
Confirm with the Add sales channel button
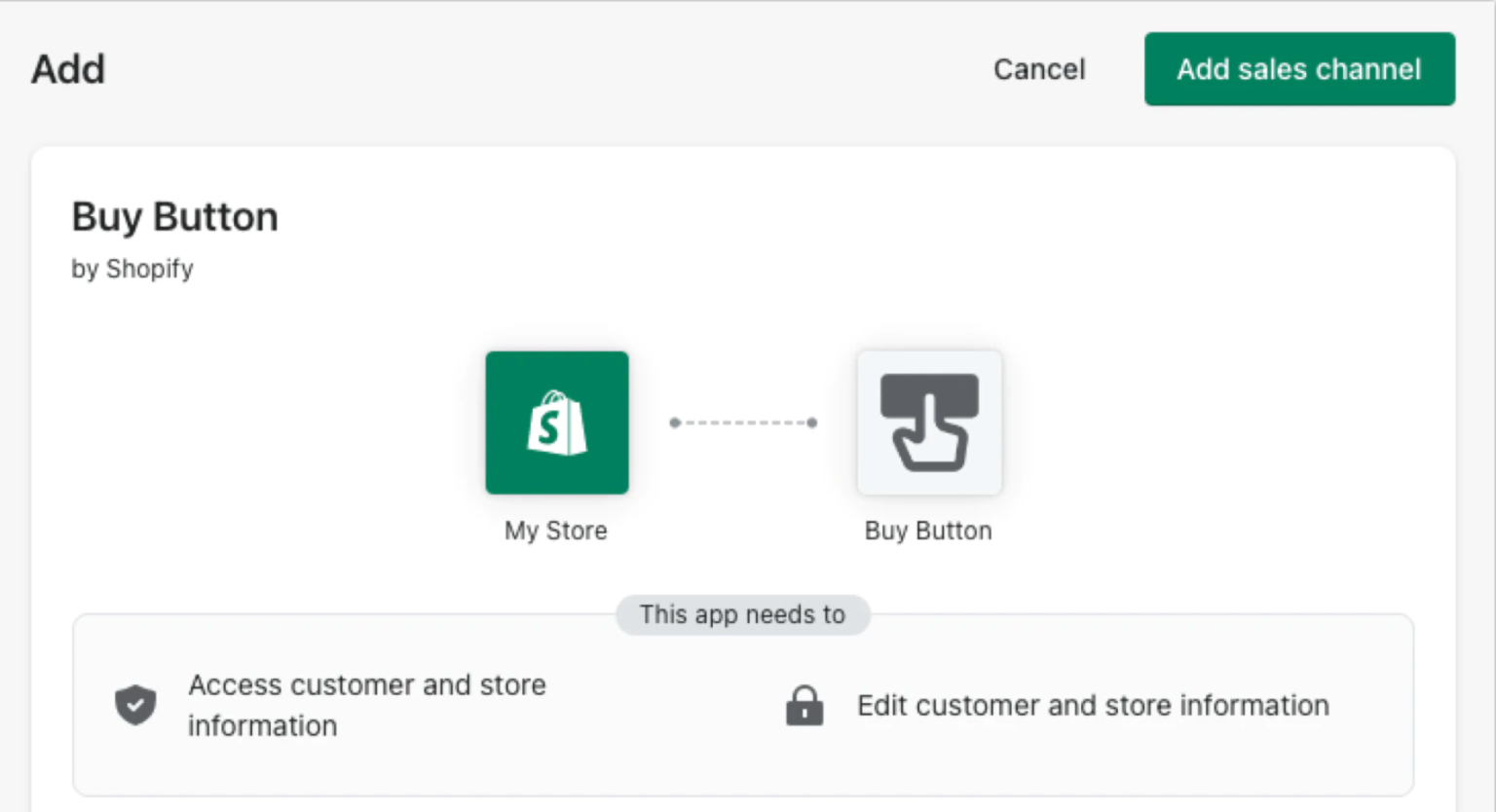[x=1299, y=69]
